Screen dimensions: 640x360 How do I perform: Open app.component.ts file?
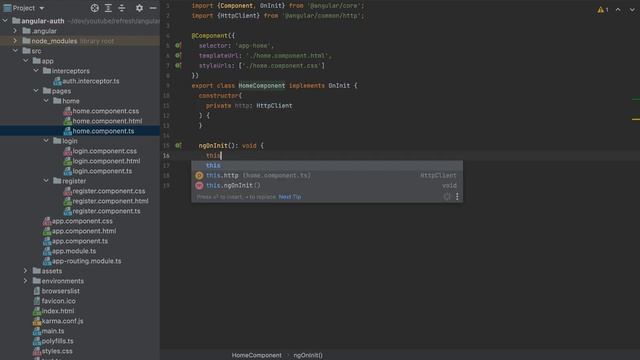[x=80, y=241]
